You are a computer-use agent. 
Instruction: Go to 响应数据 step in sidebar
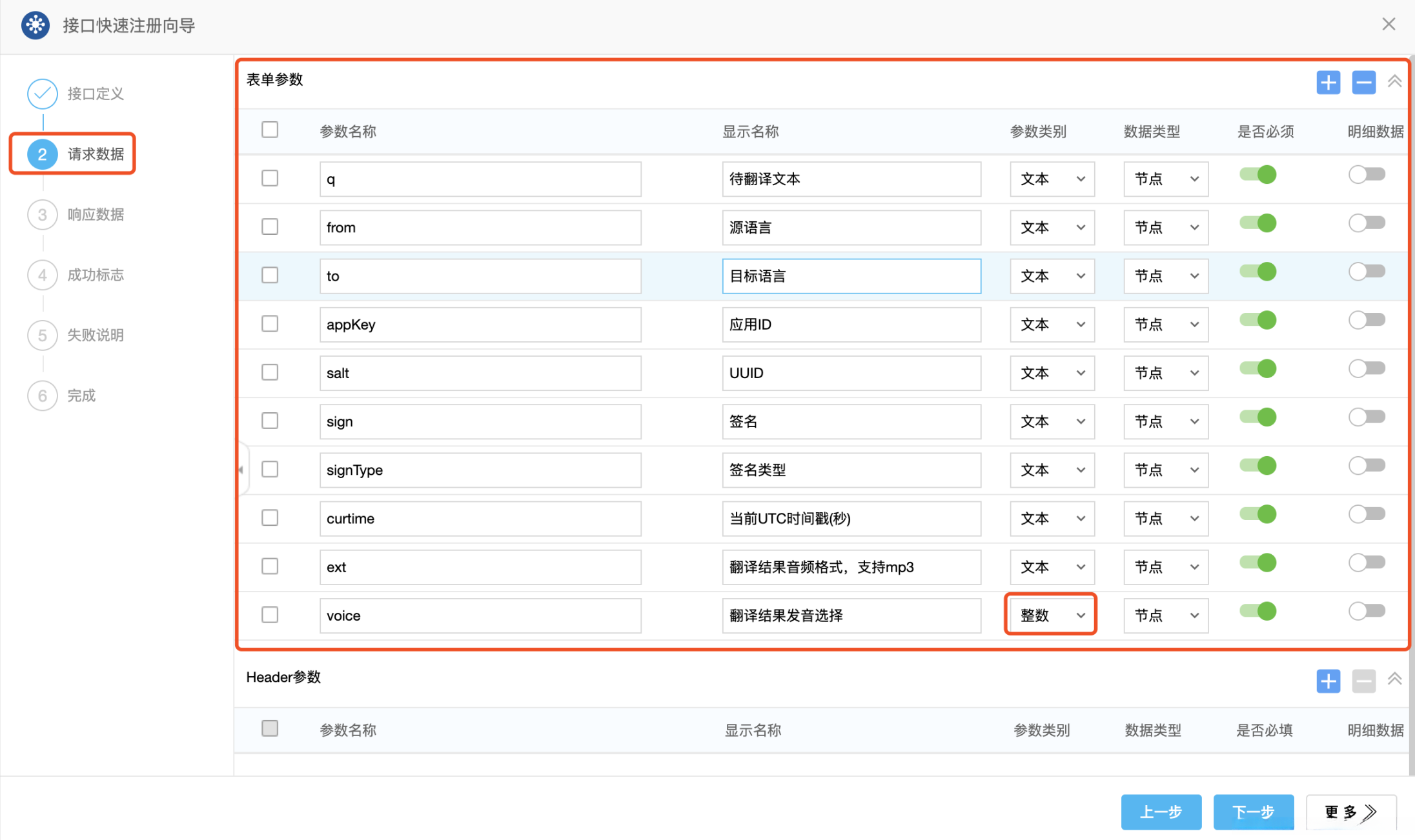(95, 215)
